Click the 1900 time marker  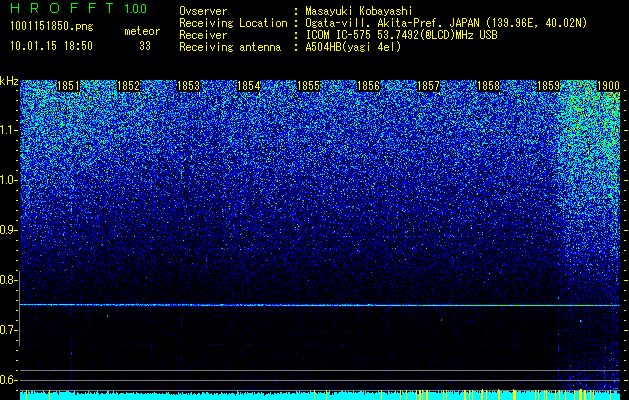[609, 86]
